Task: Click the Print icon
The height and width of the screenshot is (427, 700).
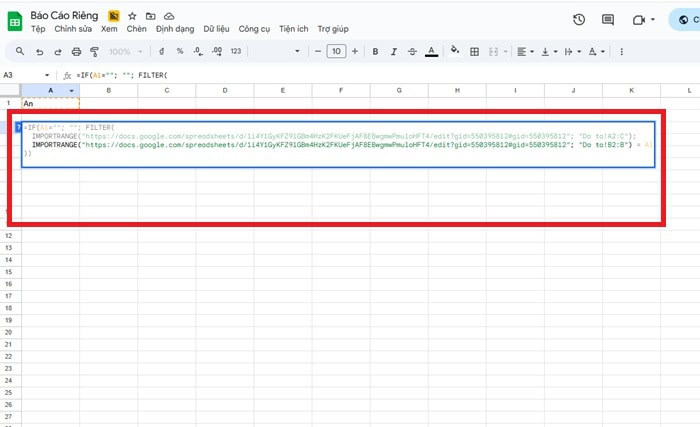Action: [76, 51]
